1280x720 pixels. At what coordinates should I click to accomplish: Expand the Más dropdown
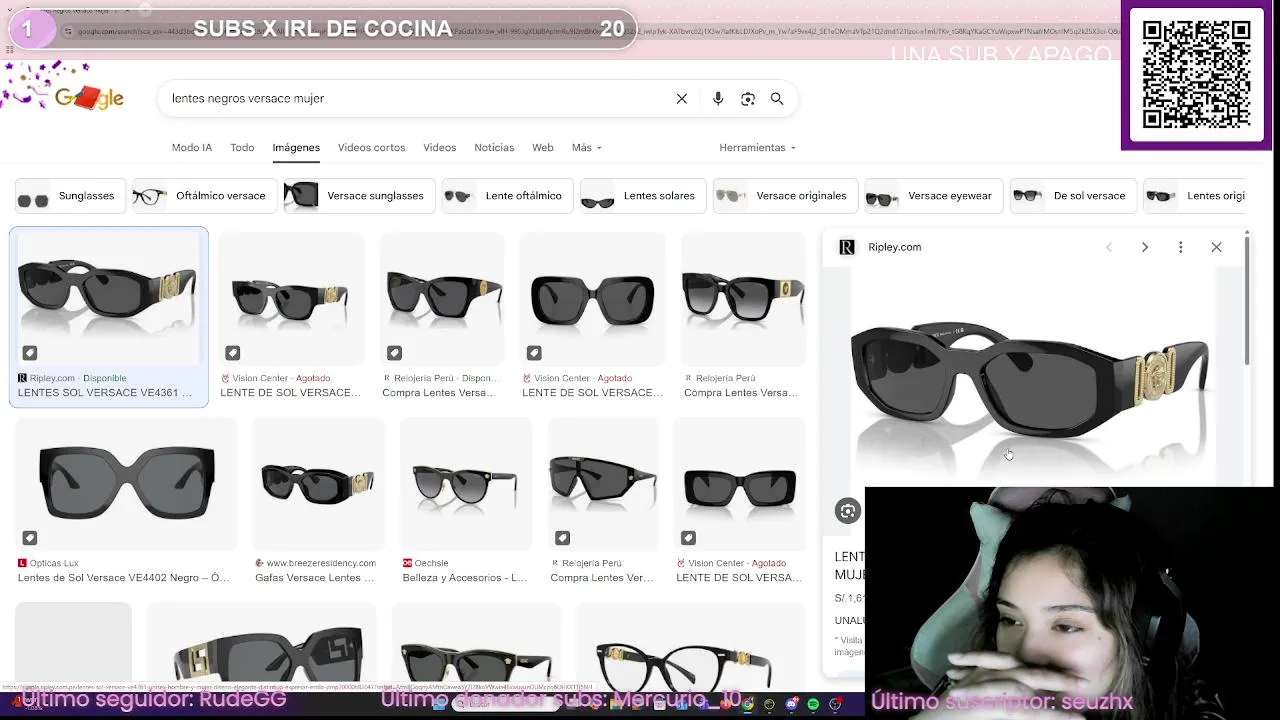(x=587, y=147)
